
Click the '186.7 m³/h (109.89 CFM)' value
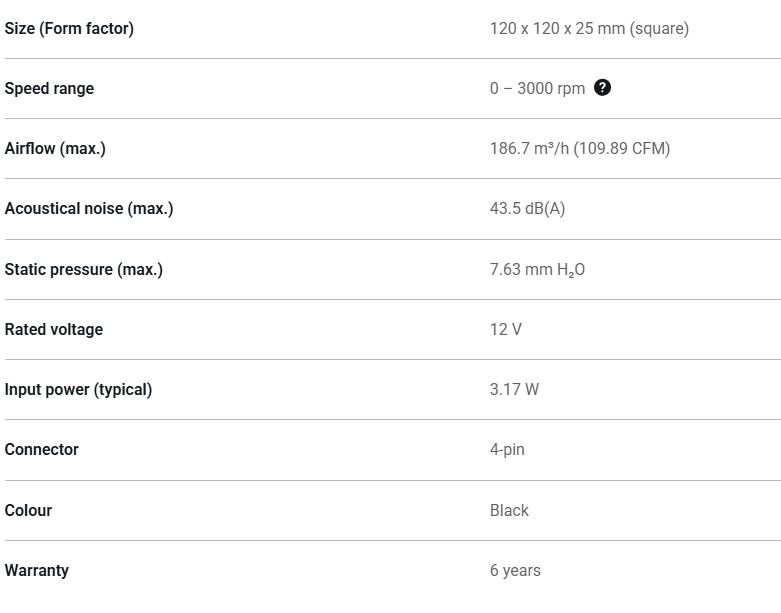pos(580,148)
